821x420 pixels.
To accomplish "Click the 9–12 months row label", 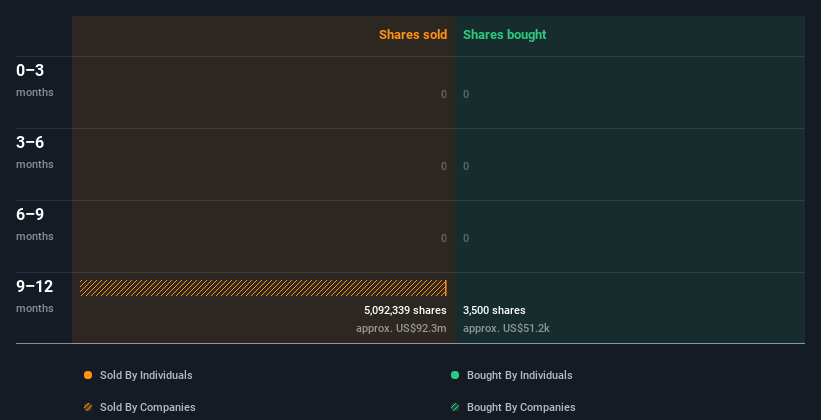I will 35,296.
